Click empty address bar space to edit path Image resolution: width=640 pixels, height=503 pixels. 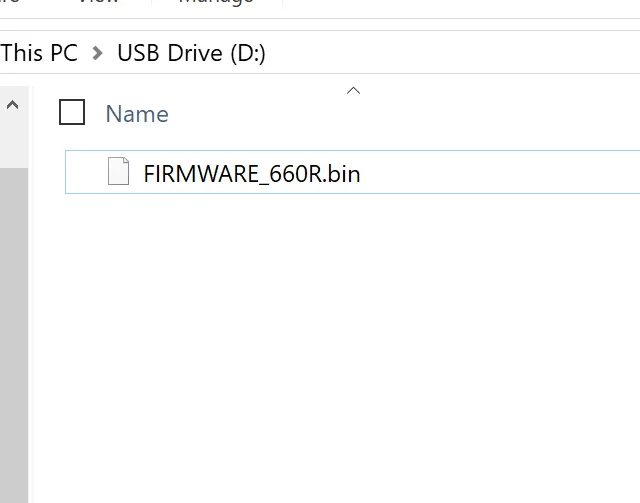pyautogui.click(x=450, y=53)
